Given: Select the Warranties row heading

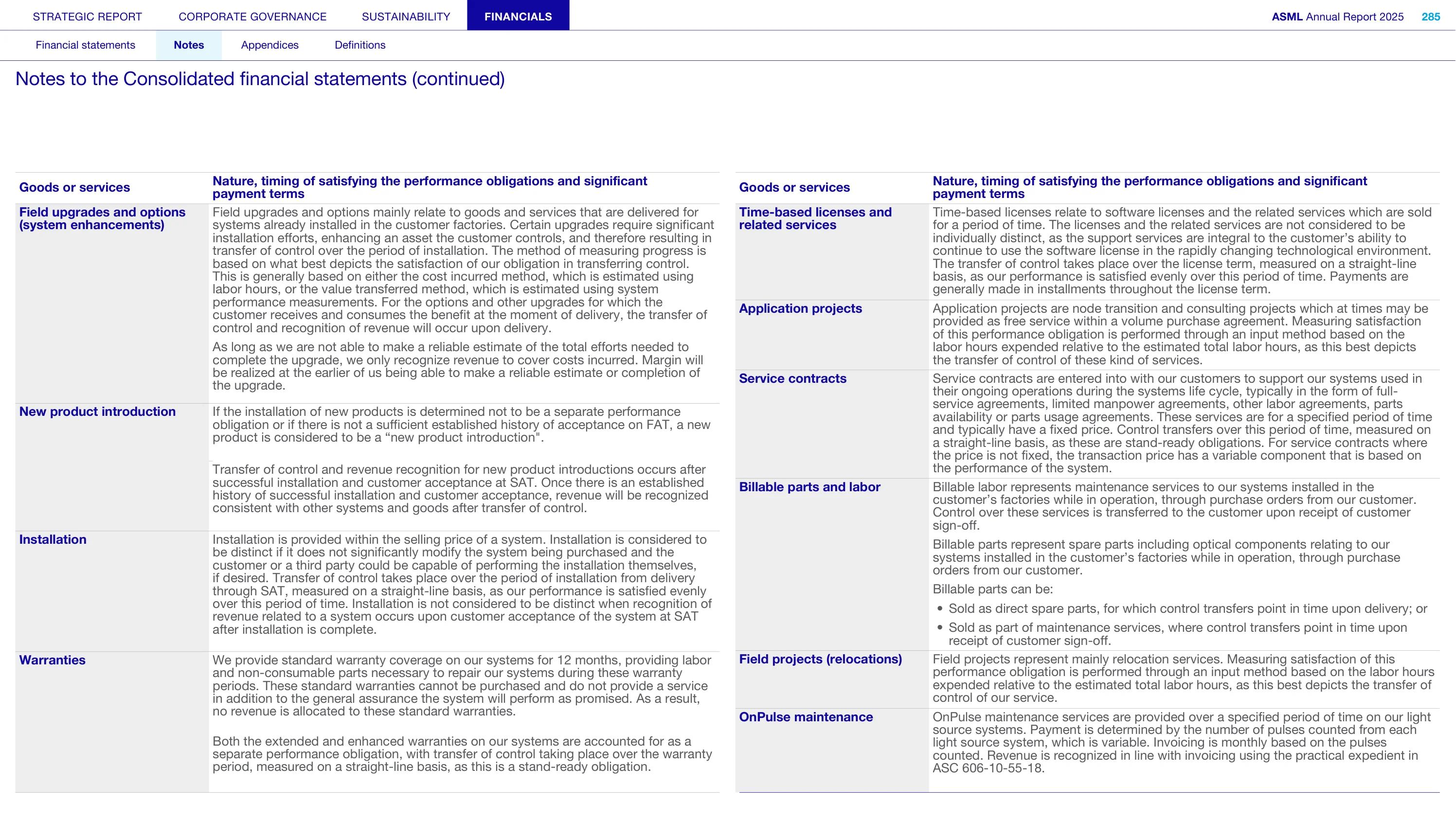Looking at the screenshot, I should [52, 660].
